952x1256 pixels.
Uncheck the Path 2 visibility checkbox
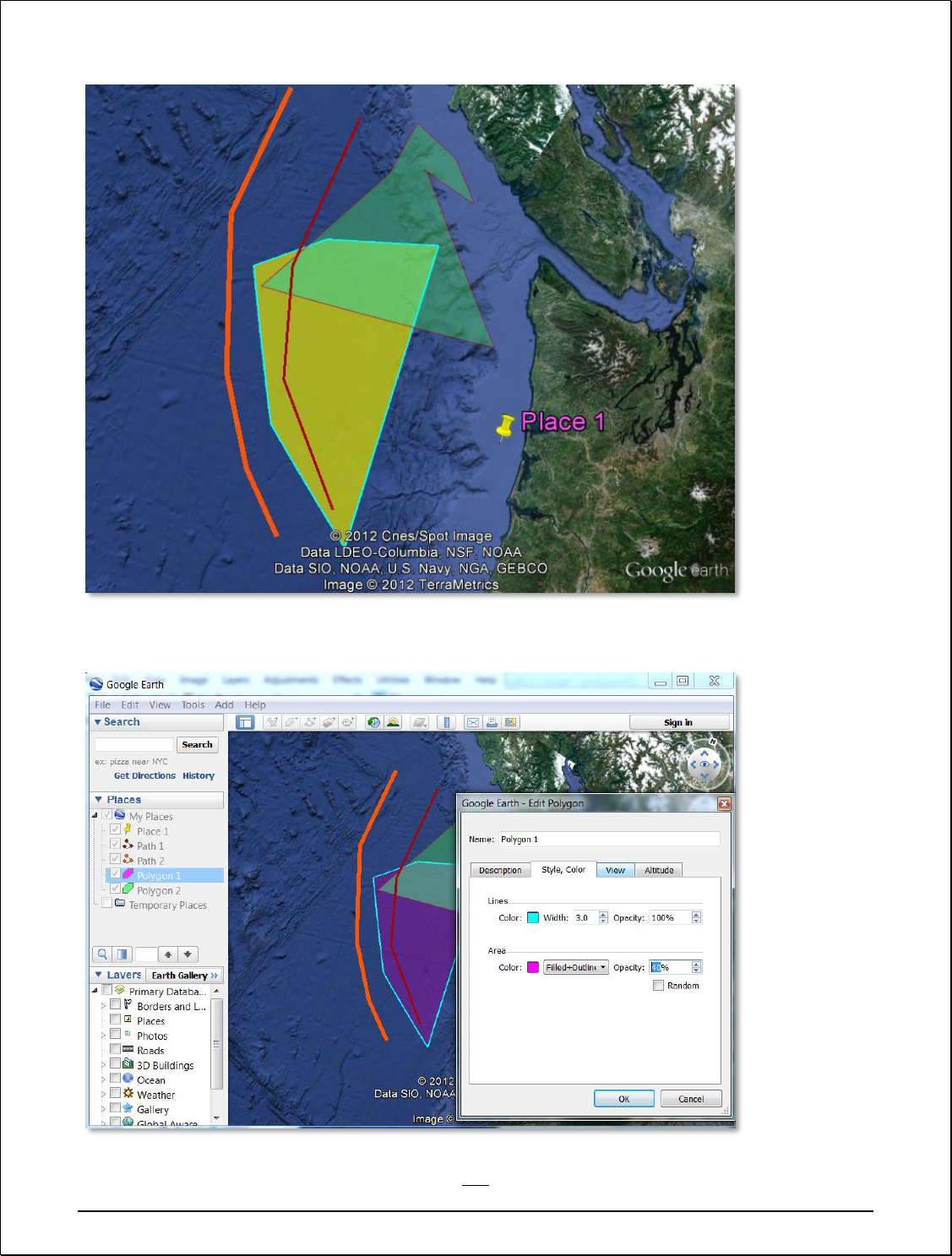pos(115,859)
